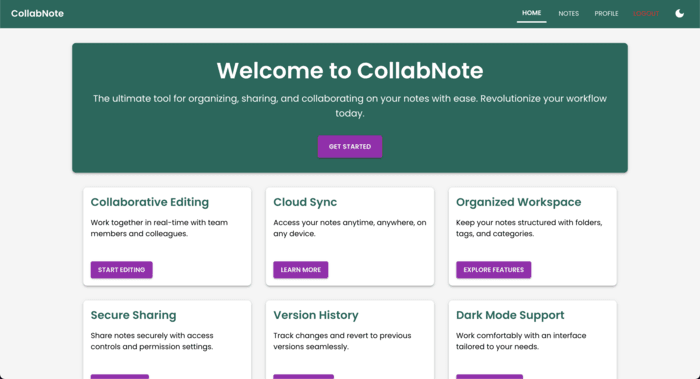
Task: Click the Dark Mode Support card title
Action: click(x=510, y=315)
